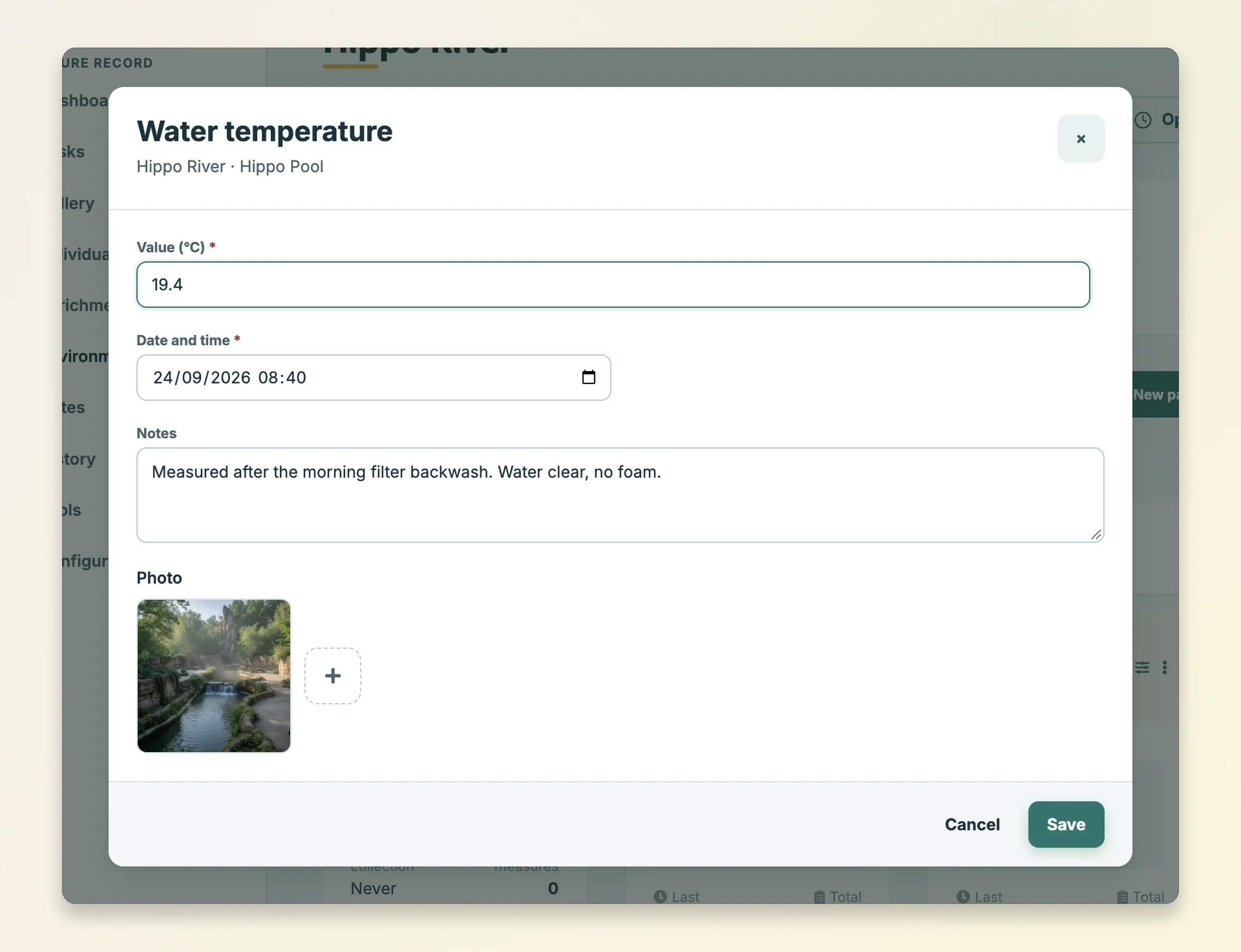The image size is (1241, 952).
Task: Click the Hippo River · Hippo Pool subtitle
Action: [x=230, y=166]
